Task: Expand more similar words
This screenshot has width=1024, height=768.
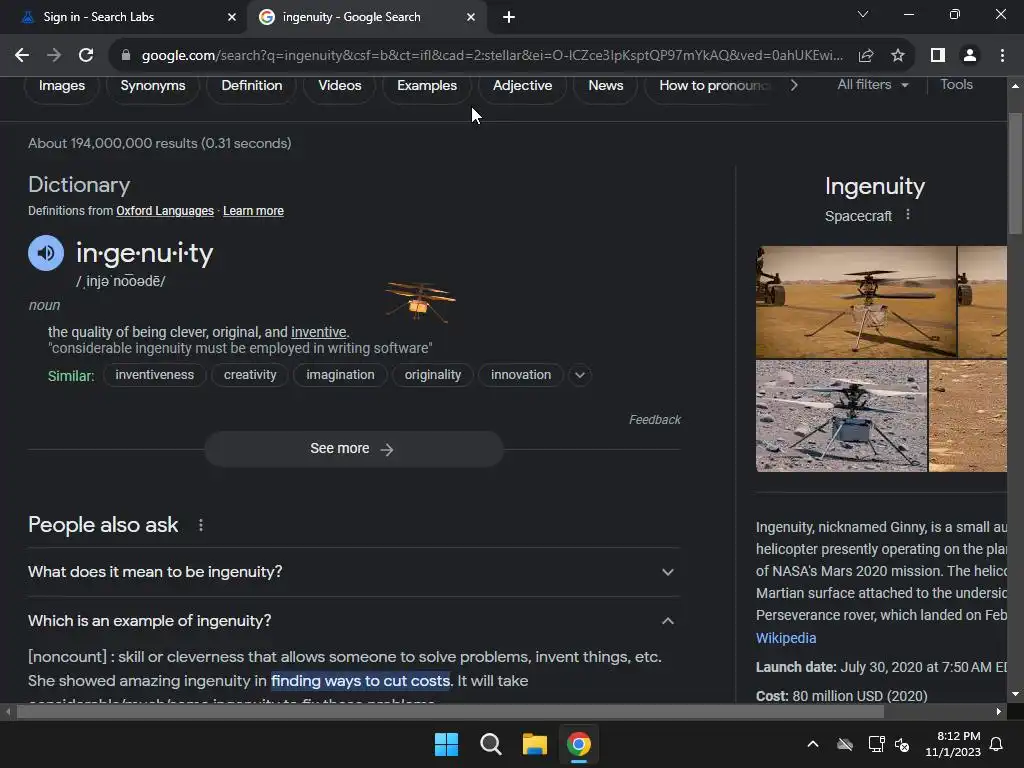Action: (580, 375)
